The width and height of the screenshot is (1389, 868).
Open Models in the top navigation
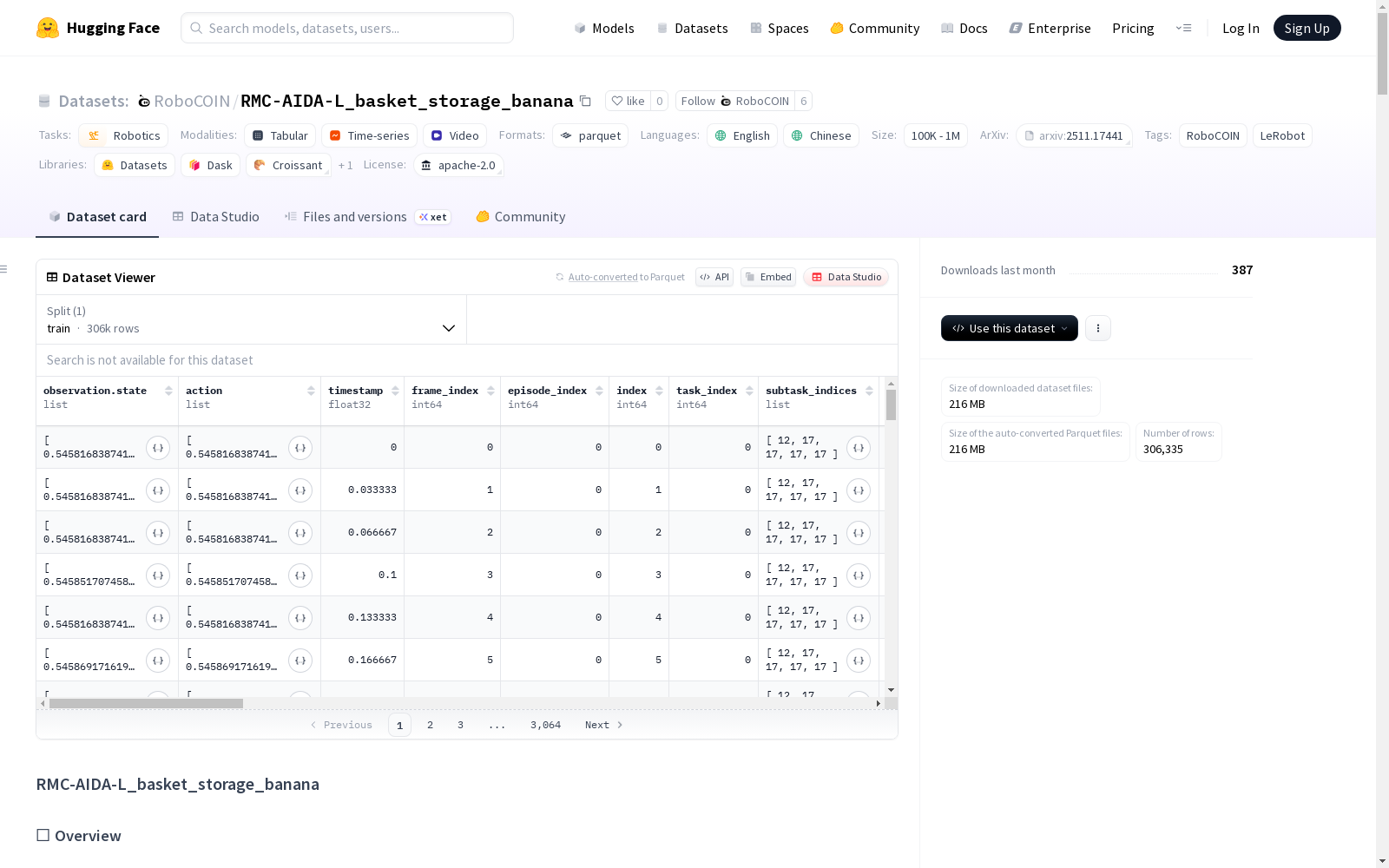(604, 28)
